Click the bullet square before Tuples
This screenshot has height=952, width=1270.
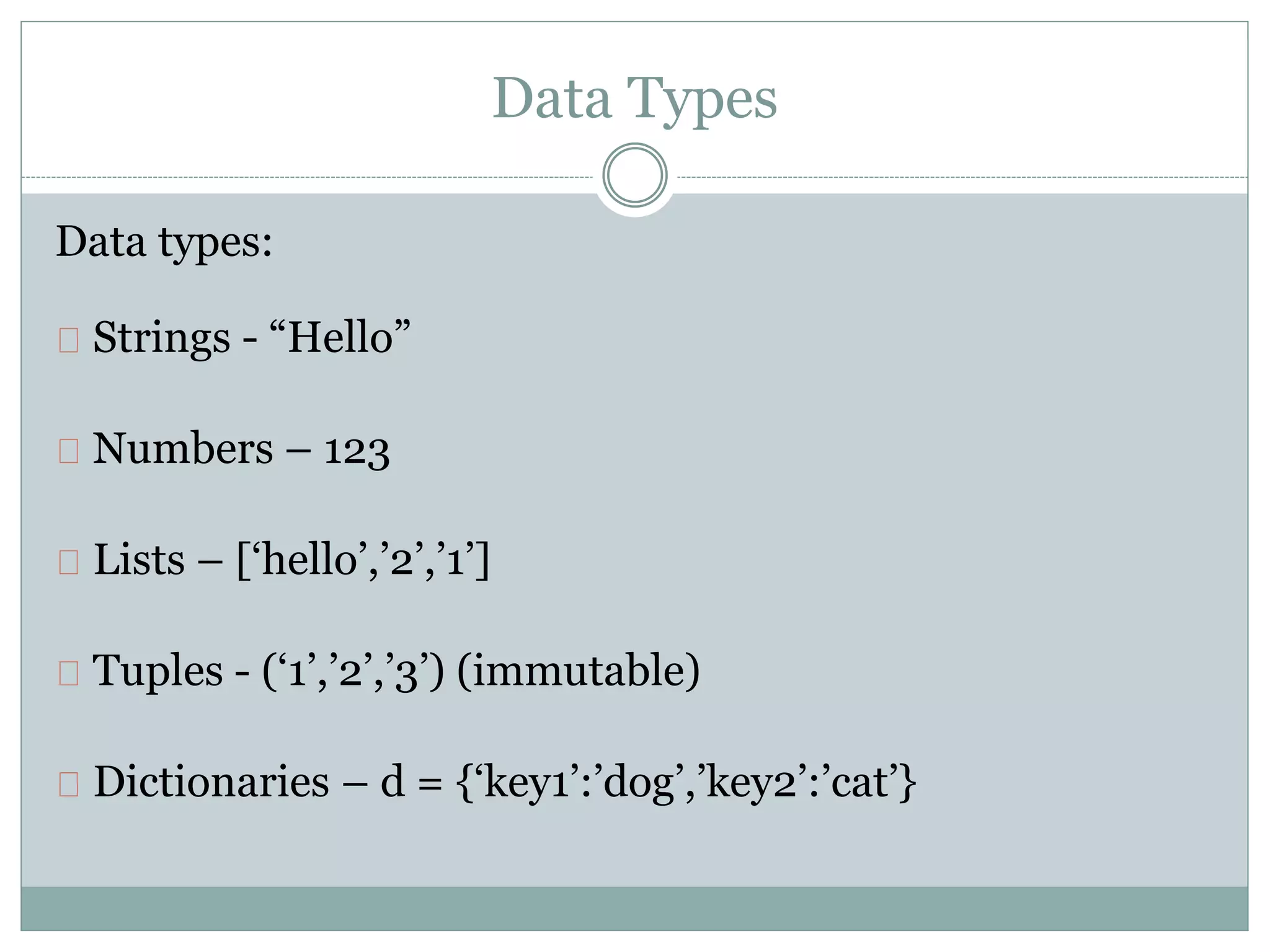(x=68, y=673)
